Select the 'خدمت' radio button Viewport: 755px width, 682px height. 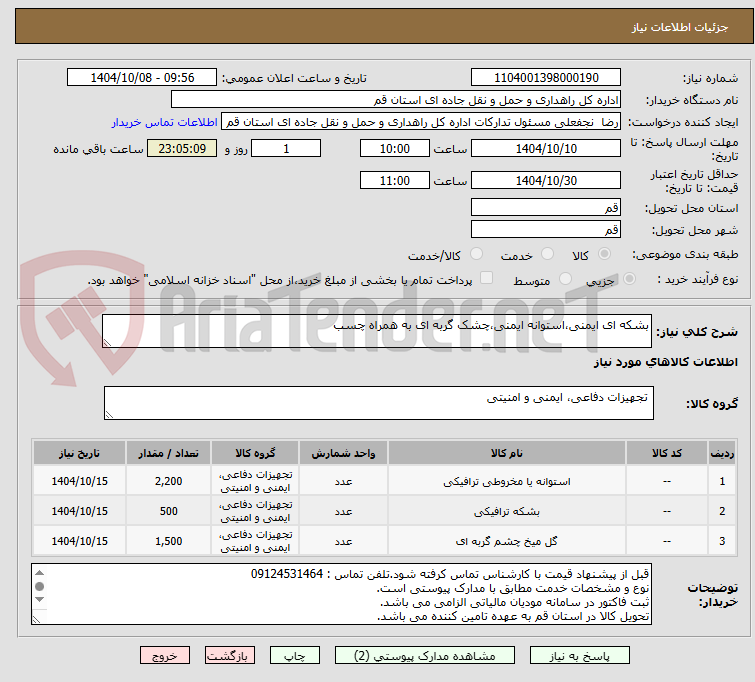pyautogui.click(x=547, y=254)
